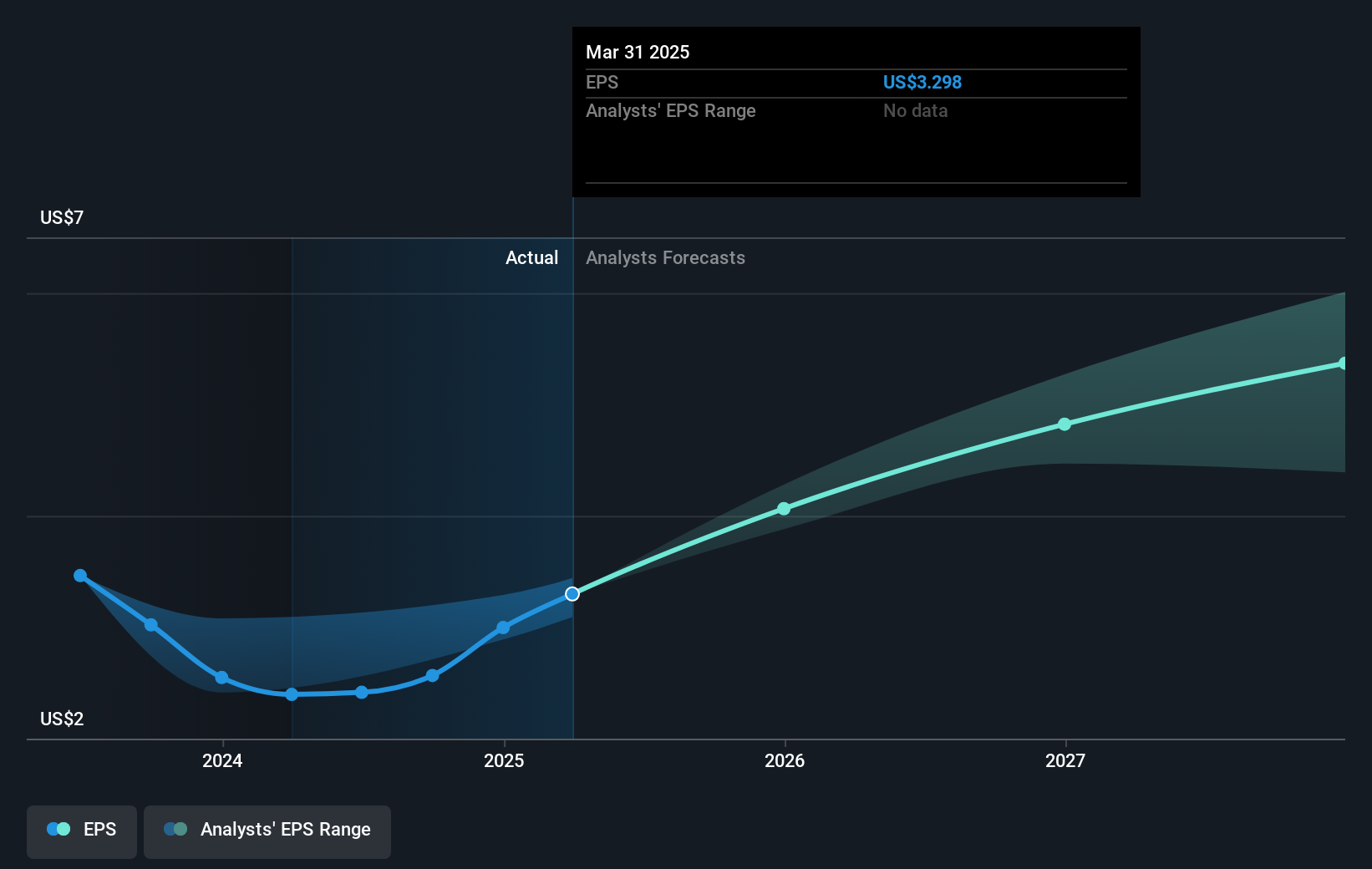Click the US$7 y-axis label
The height and width of the screenshot is (869, 1372).
pyautogui.click(x=62, y=217)
